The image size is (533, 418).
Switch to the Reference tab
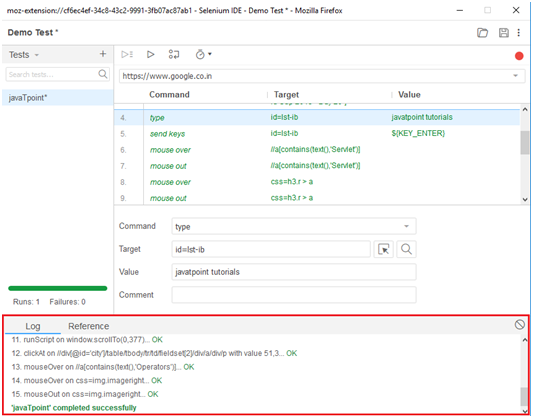point(88,326)
